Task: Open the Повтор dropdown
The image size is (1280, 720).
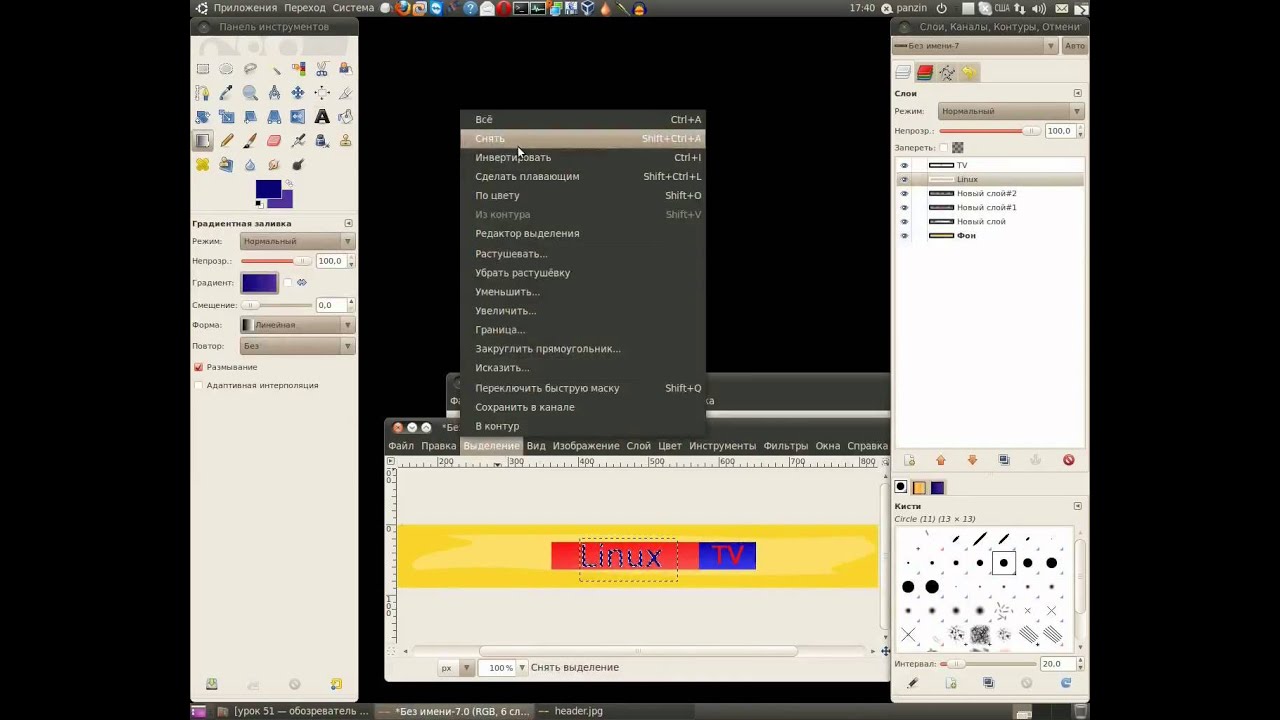Action: [298, 346]
